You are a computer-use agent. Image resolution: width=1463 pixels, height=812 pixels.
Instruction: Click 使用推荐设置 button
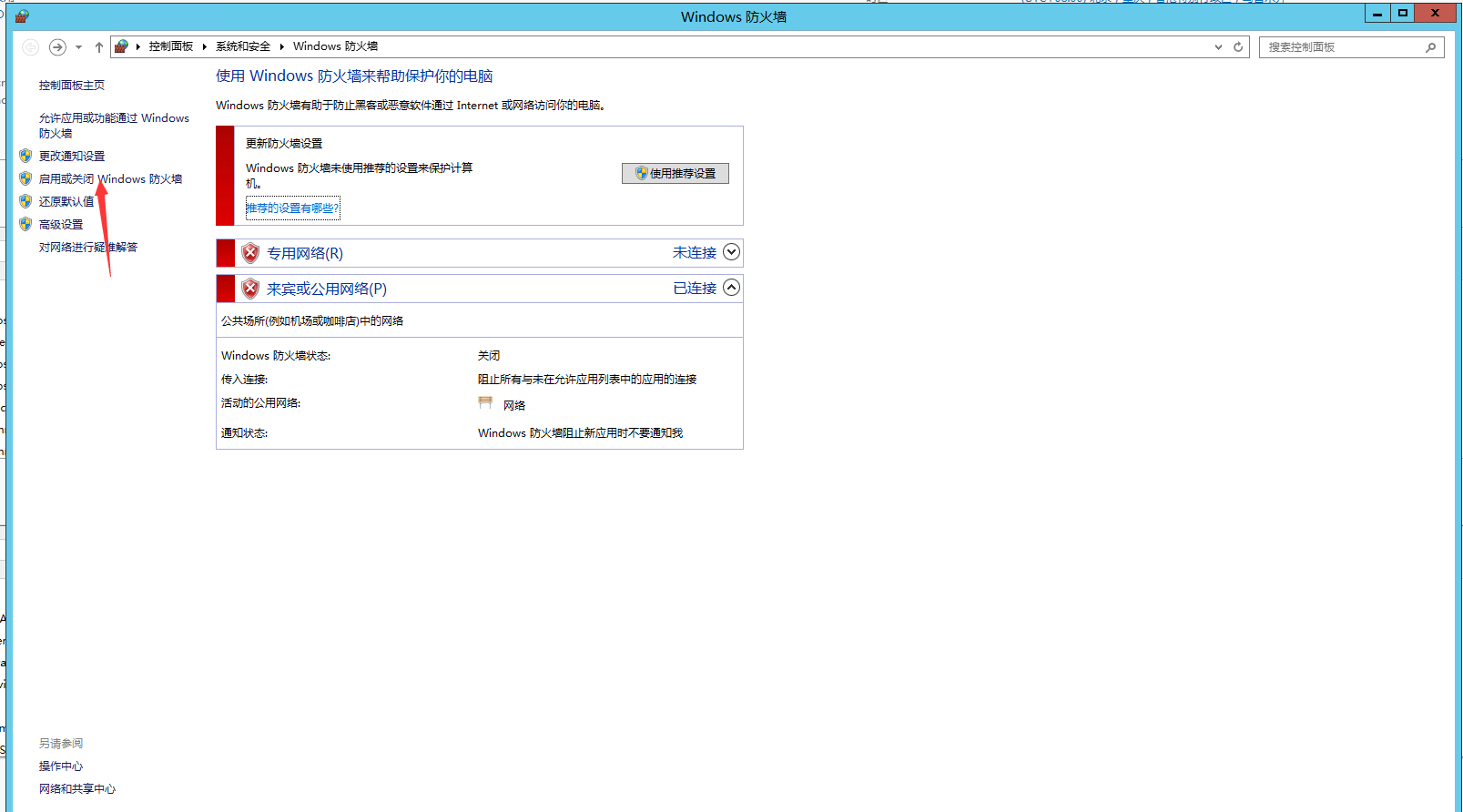676,174
